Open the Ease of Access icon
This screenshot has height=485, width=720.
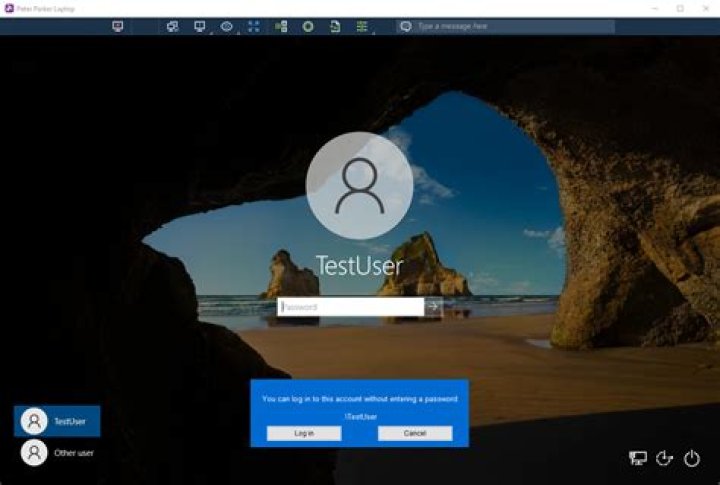coord(664,459)
